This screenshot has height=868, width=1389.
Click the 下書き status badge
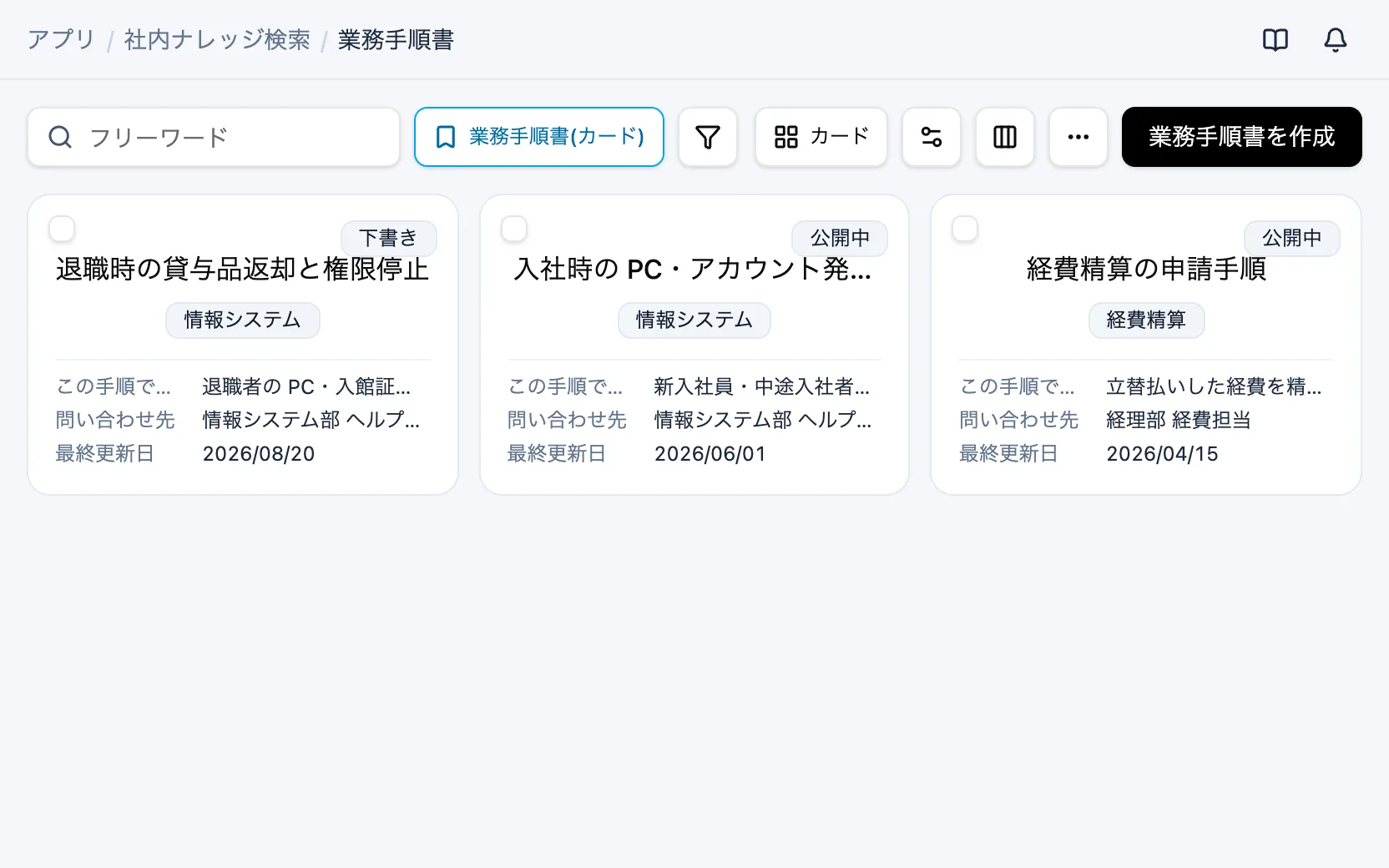tap(388, 238)
